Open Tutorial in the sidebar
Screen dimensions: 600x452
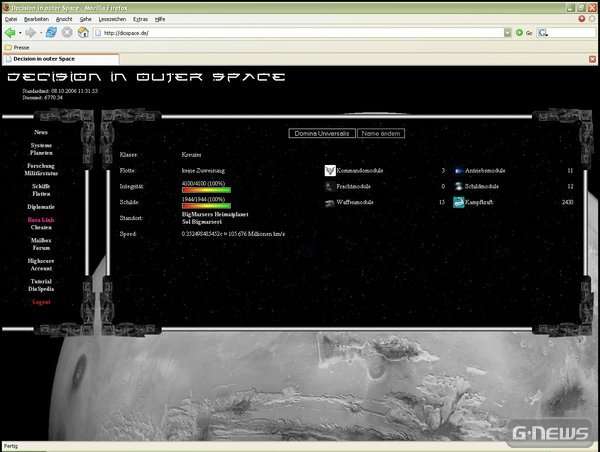[41, 281]
